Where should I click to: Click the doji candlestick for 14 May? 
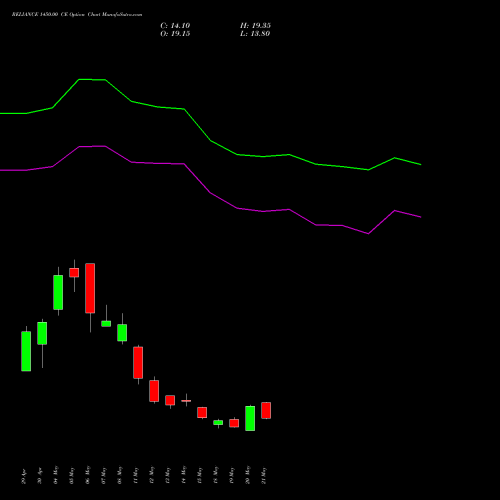(x=186, y=401)
